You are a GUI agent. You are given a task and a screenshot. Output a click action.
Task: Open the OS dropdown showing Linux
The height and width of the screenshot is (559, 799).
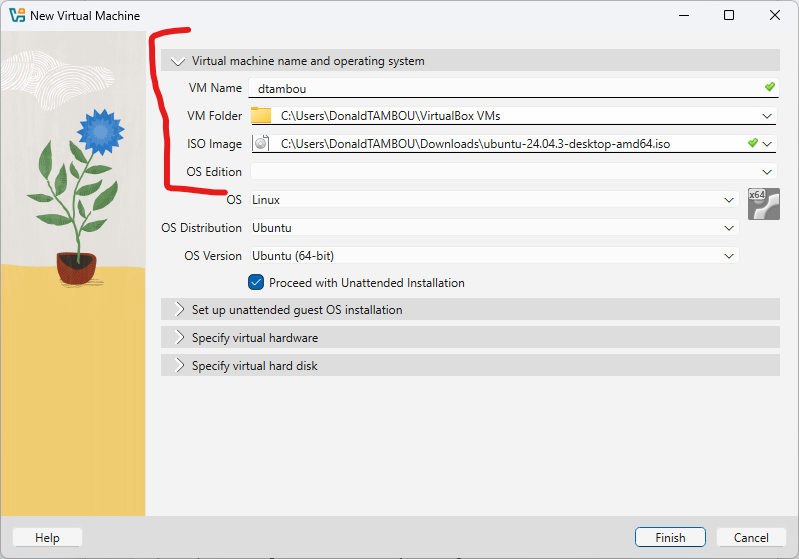tap(729, 200)
